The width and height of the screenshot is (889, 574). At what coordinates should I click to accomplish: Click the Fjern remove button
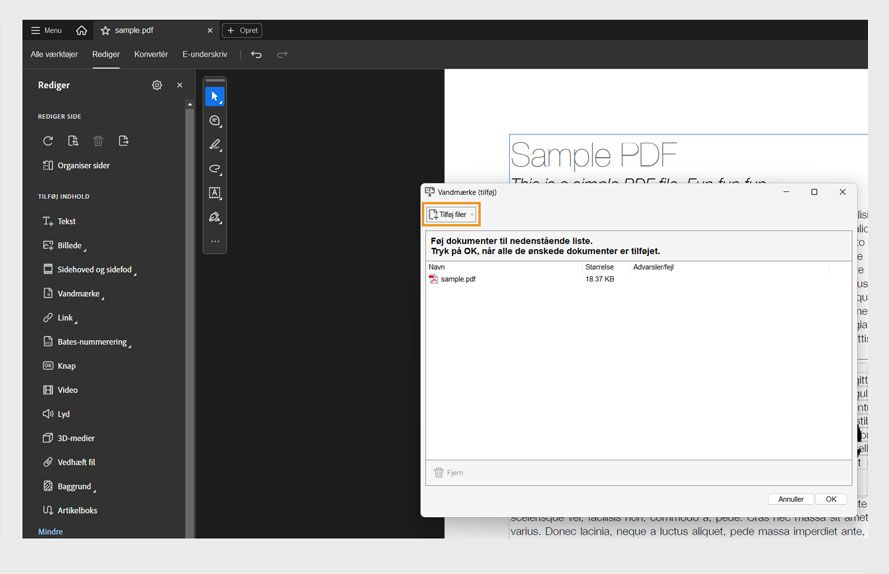tap(448, 472)
